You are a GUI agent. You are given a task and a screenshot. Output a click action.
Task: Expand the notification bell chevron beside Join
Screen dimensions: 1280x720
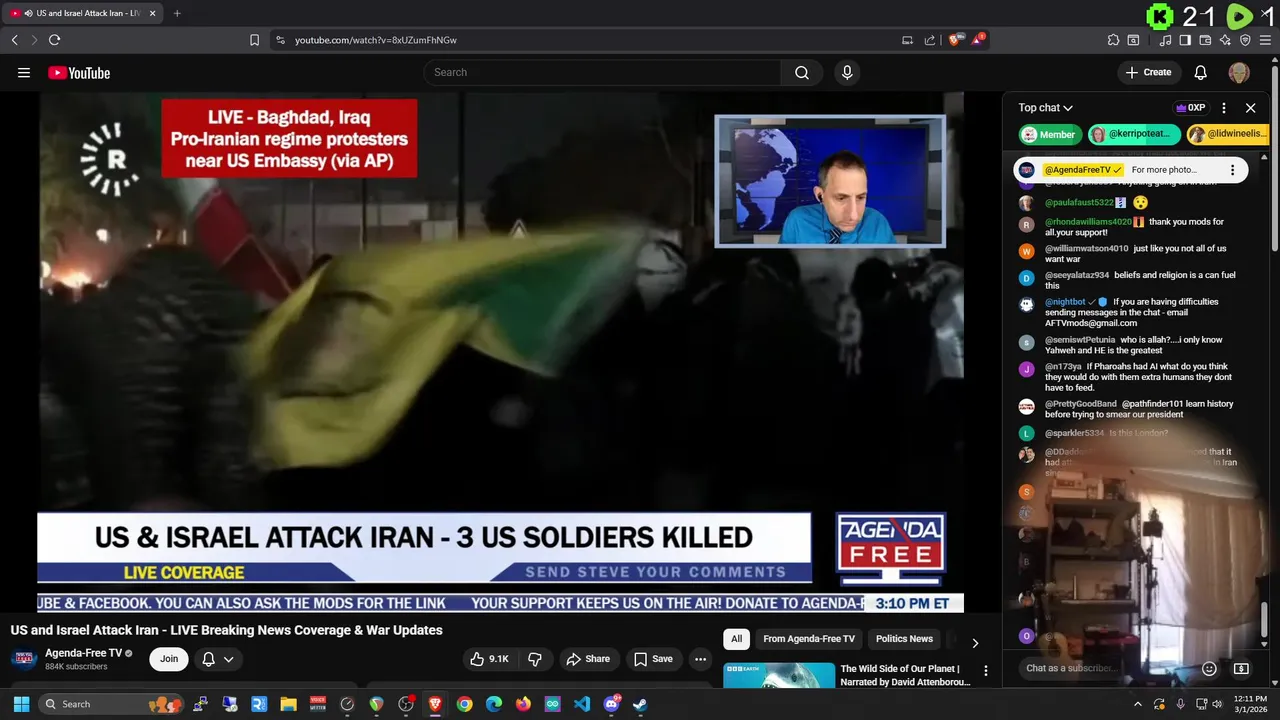click(x=229, y=659)
